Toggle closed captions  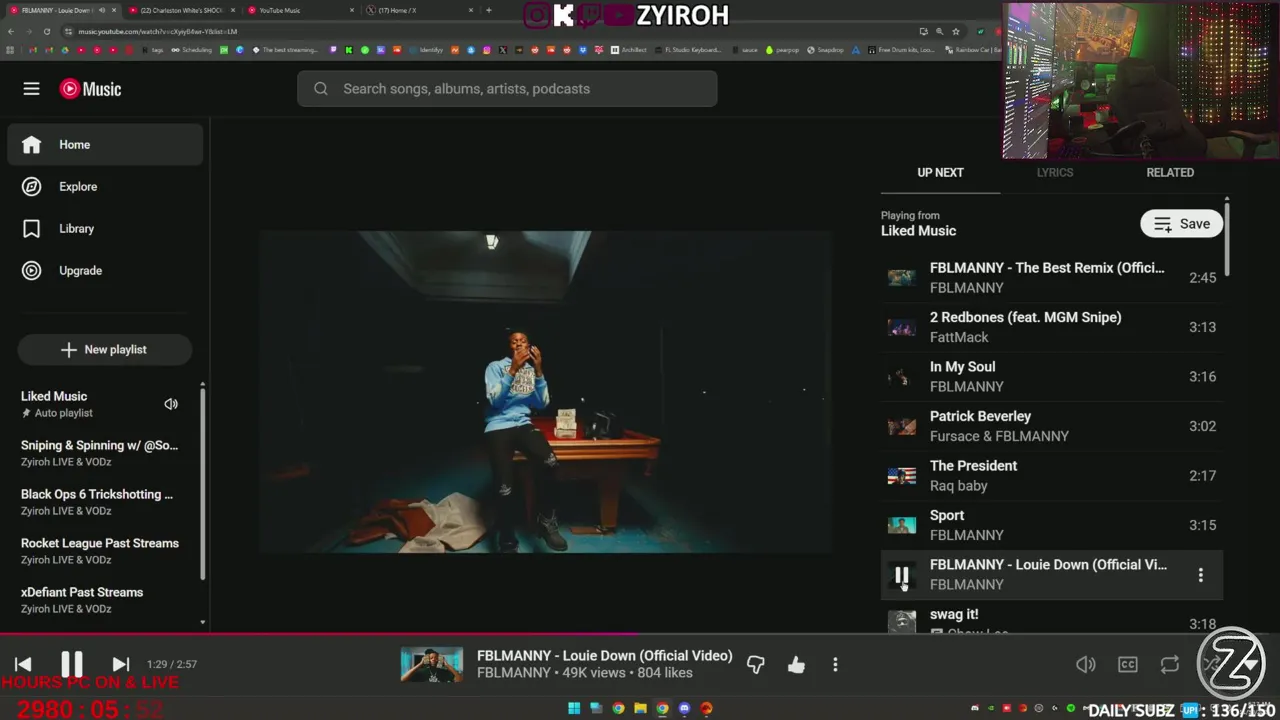point(1128,664)
